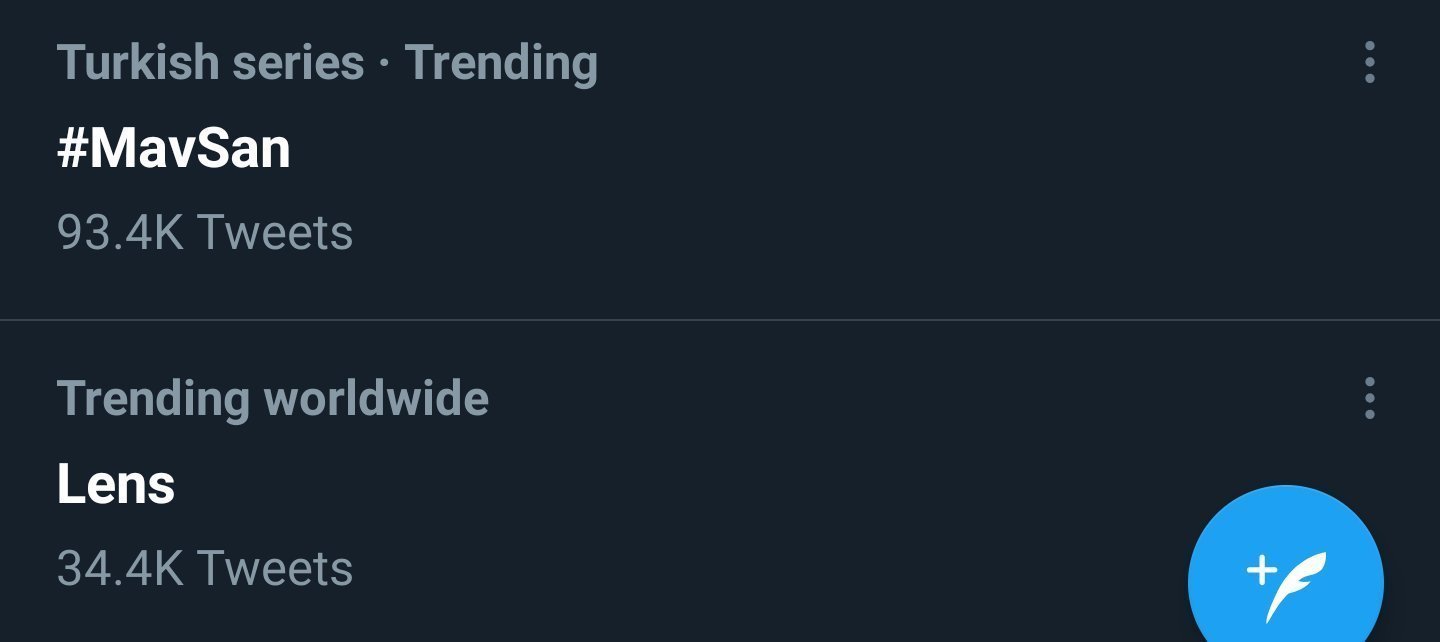This screenshot has width=1440, height=642.
Task: Open more options for #MavSan trend
Action: 1369,63
